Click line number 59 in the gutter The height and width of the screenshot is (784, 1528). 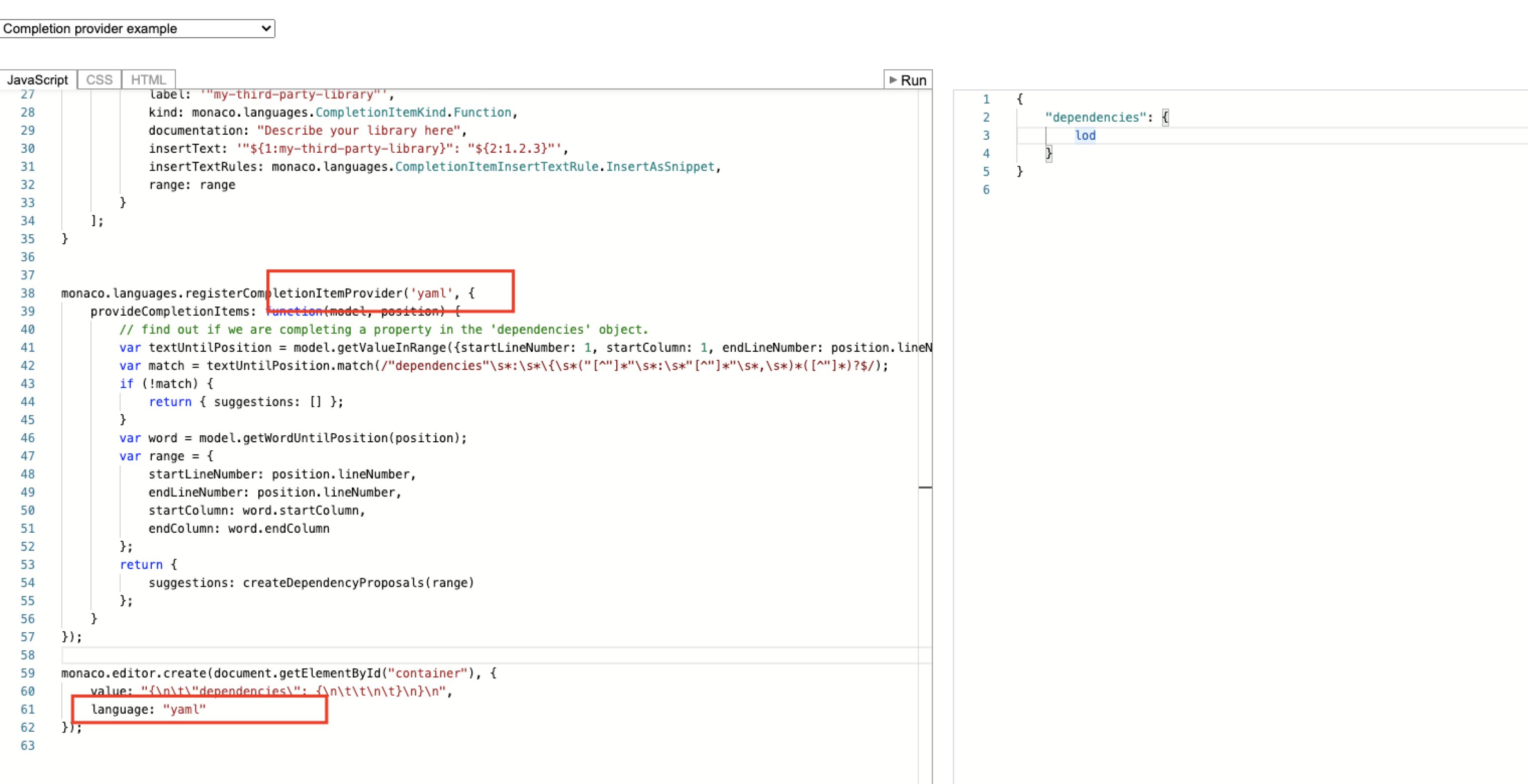[x=28, y=674]
